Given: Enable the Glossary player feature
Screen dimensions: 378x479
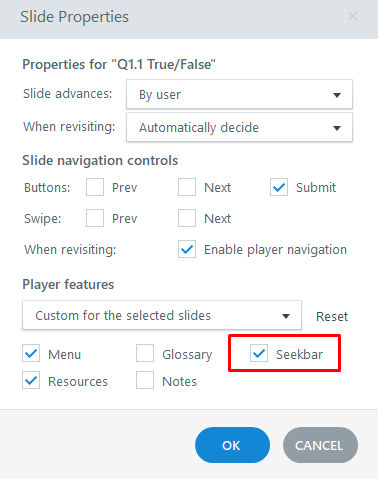Looking at the screenshot, I should pos(145,353).
